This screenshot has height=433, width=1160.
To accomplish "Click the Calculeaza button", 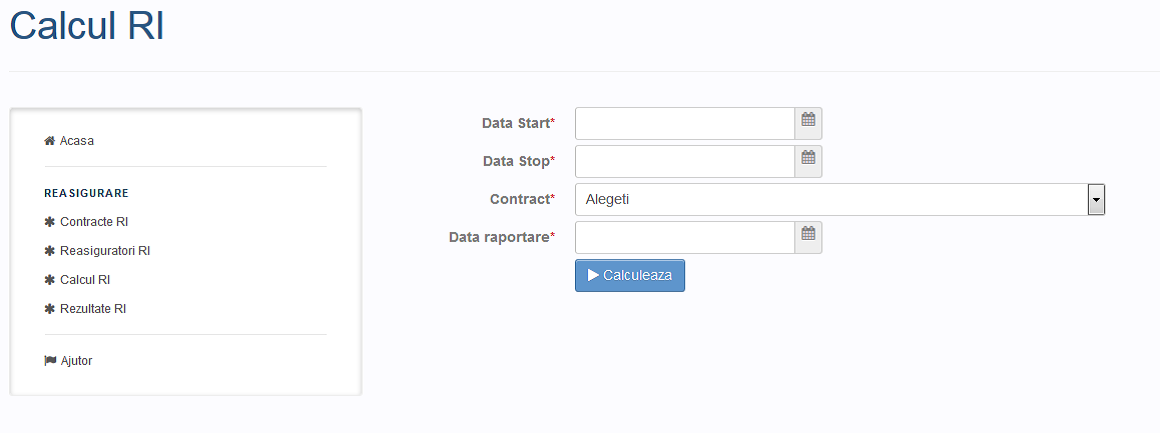I will [630, 275].
